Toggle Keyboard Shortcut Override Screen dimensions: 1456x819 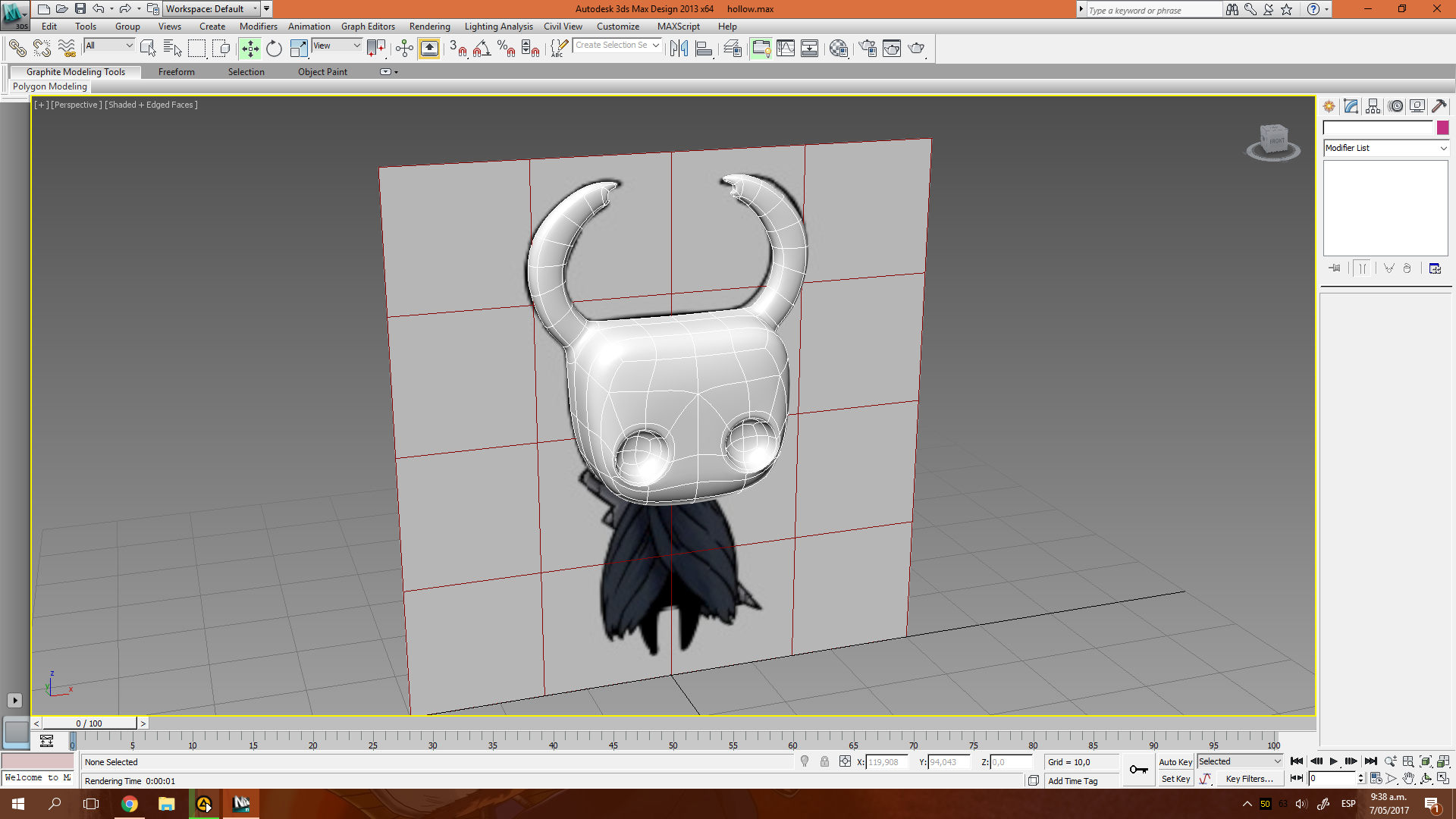[x=429, y=49]
